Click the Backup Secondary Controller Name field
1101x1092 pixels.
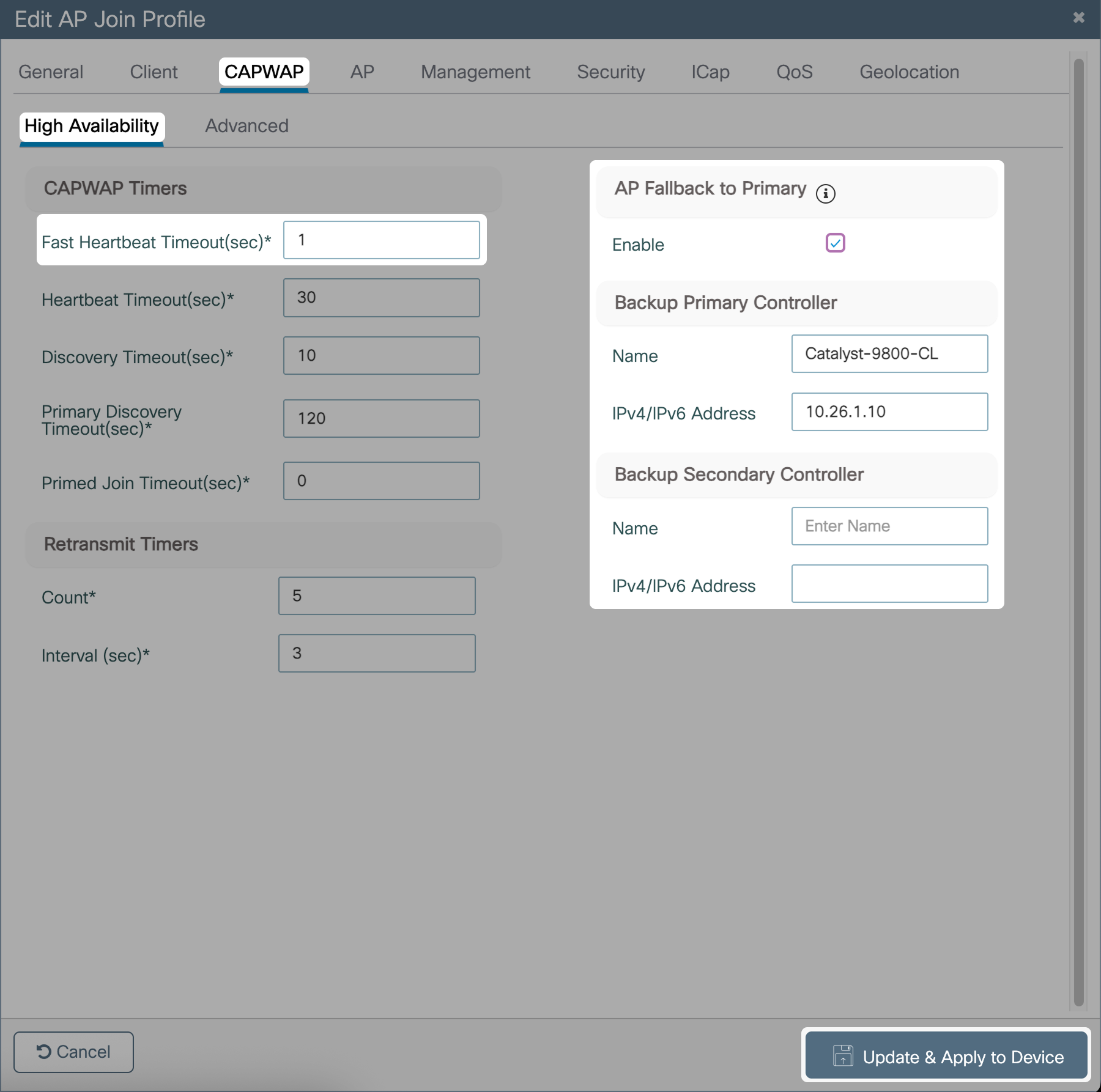click(889, 526)
